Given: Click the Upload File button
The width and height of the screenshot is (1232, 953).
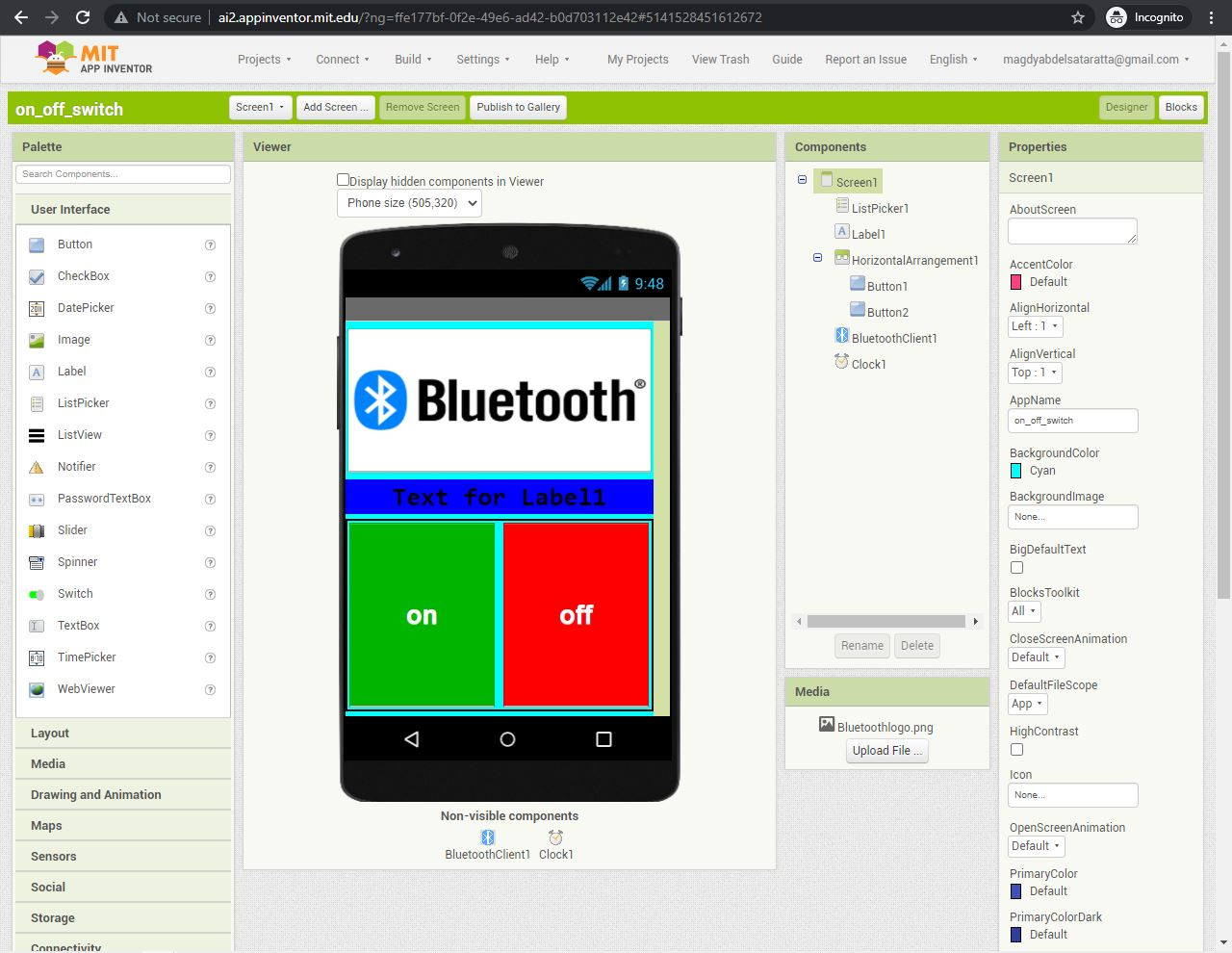Looking at the screenshot, I should click(887, 751).
